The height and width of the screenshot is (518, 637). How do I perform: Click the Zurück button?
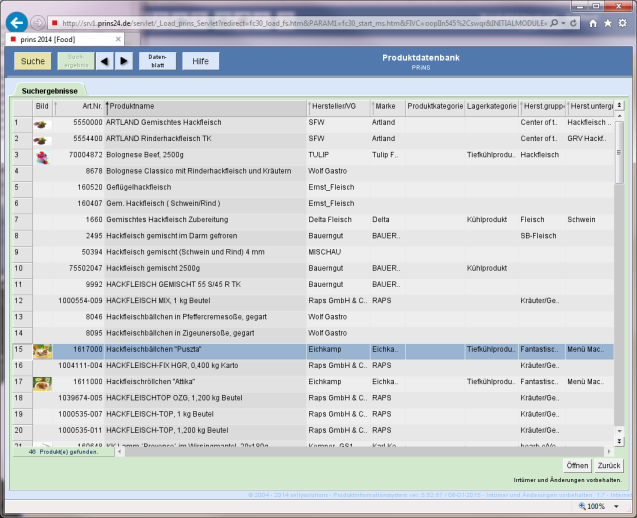(x=609, y=466)
